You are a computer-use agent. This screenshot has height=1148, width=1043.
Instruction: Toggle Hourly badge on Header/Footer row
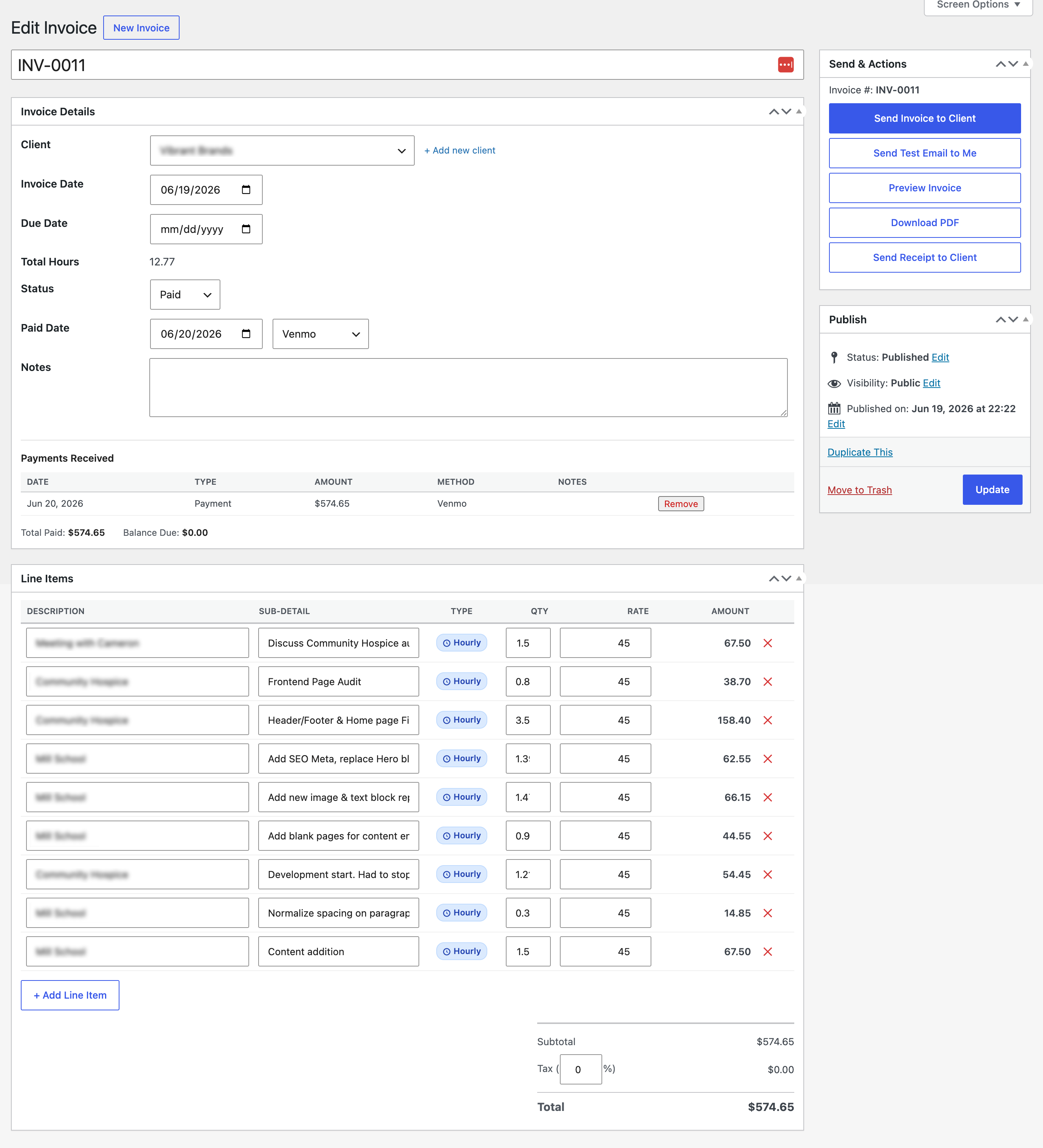pos(462,720)
